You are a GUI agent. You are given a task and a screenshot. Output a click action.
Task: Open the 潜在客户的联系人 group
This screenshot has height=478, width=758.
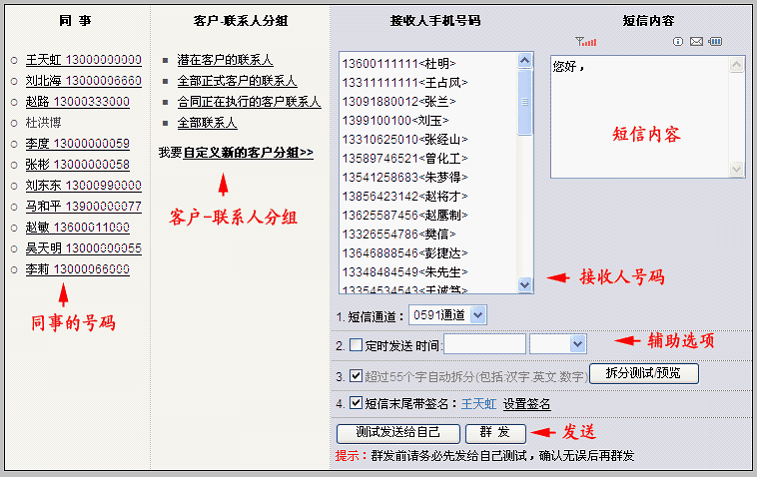tap(225, 60)
